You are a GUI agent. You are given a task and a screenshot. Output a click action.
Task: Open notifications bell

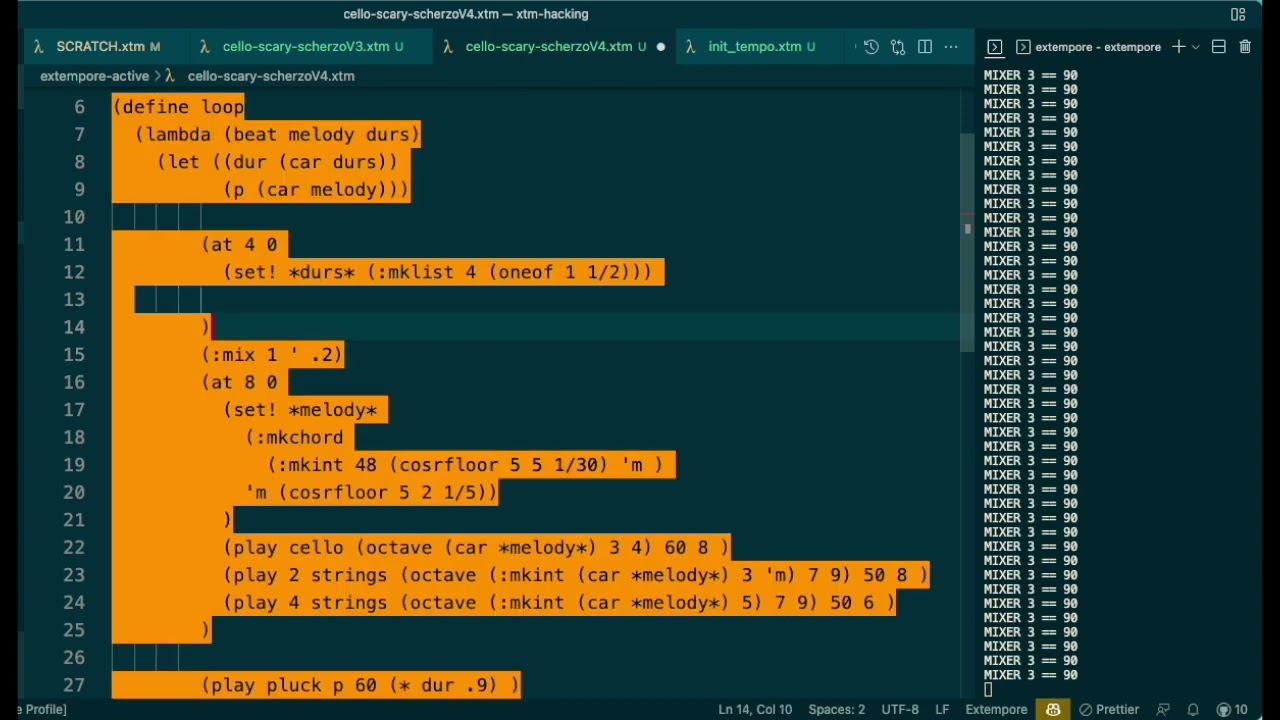tap(1193, 709)
